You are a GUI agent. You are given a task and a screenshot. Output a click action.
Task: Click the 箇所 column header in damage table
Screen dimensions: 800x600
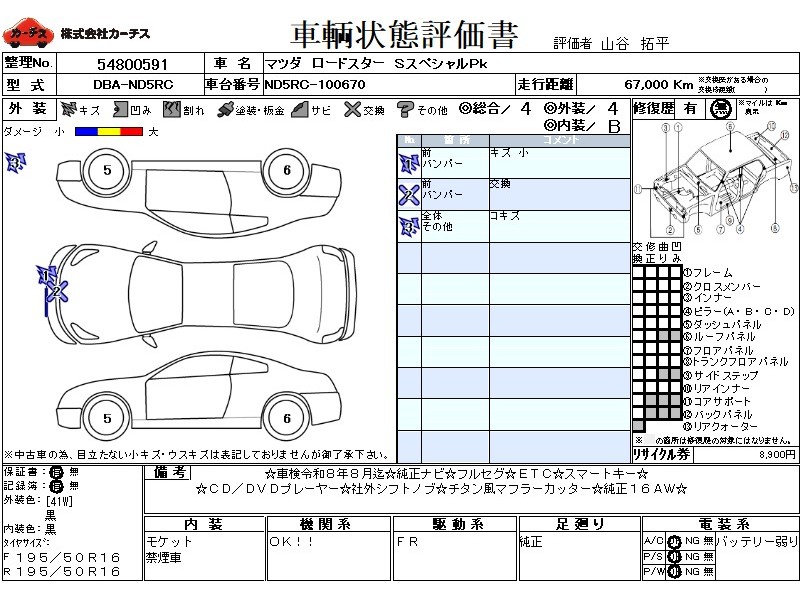point(455,140)
